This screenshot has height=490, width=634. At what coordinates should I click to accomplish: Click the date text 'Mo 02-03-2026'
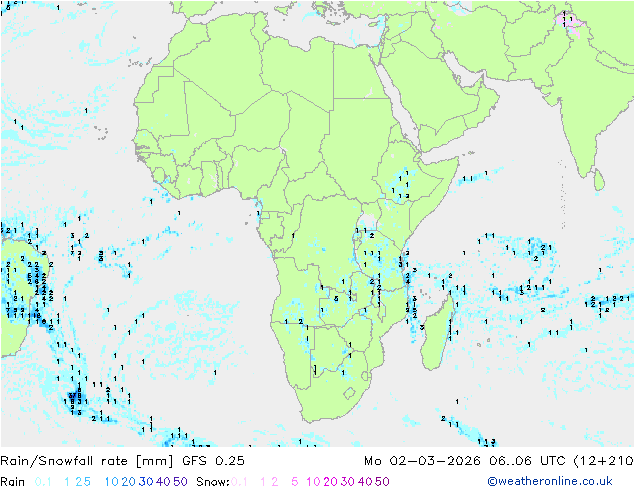422,461
